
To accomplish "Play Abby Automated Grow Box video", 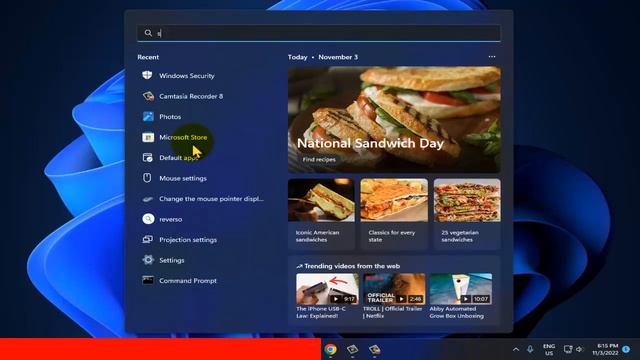I will point(460,289).
